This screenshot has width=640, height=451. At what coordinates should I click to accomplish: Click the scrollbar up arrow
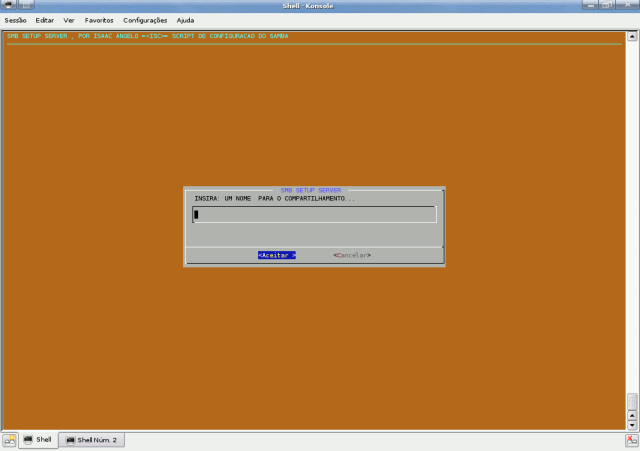(631, 413)
